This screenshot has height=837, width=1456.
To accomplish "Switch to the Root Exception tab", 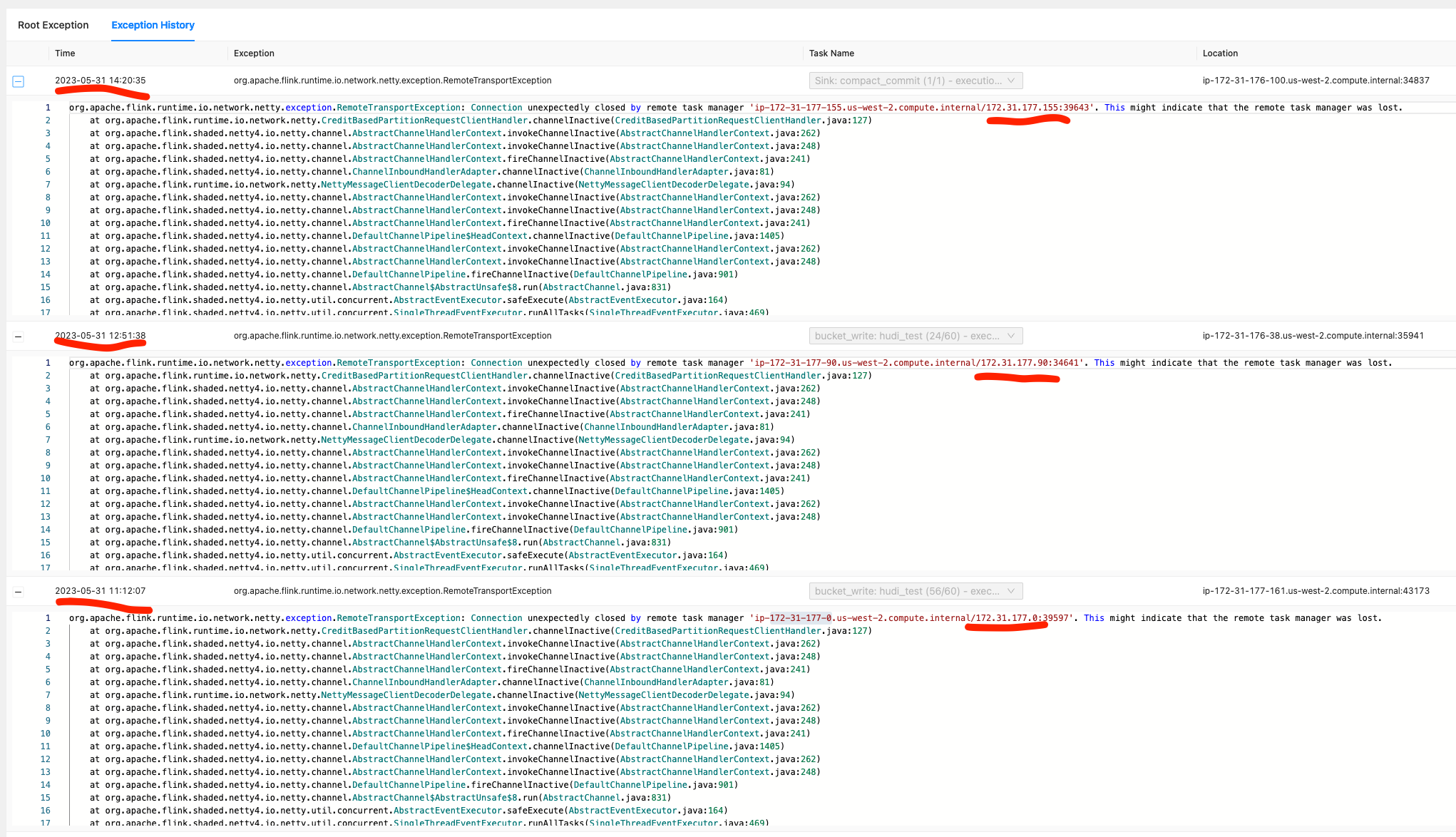I will (x=53, y=25).
